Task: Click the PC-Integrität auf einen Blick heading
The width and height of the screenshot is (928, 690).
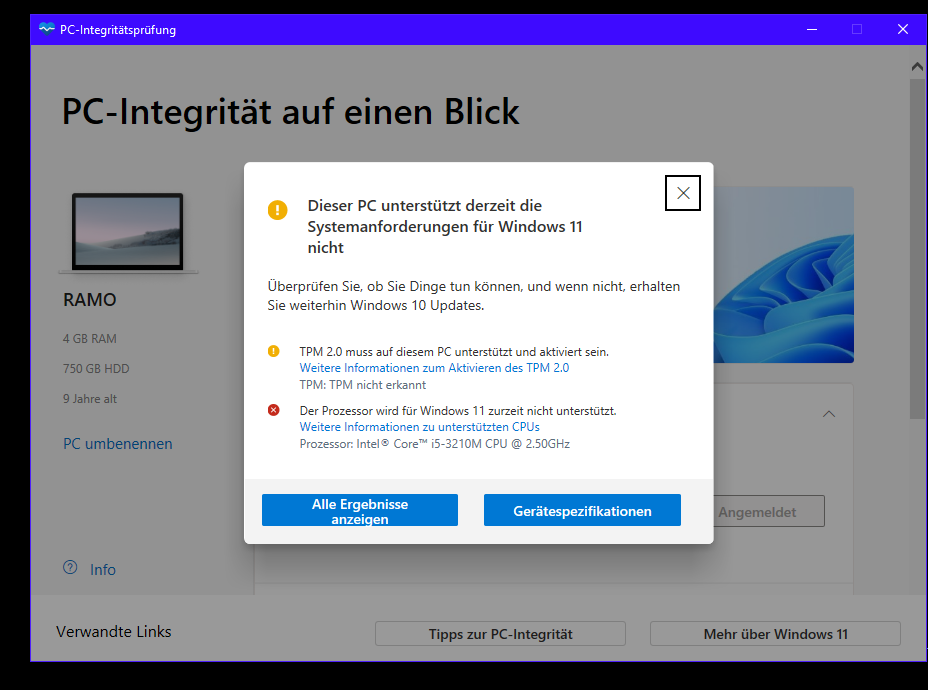Action: tap(291, 112)
